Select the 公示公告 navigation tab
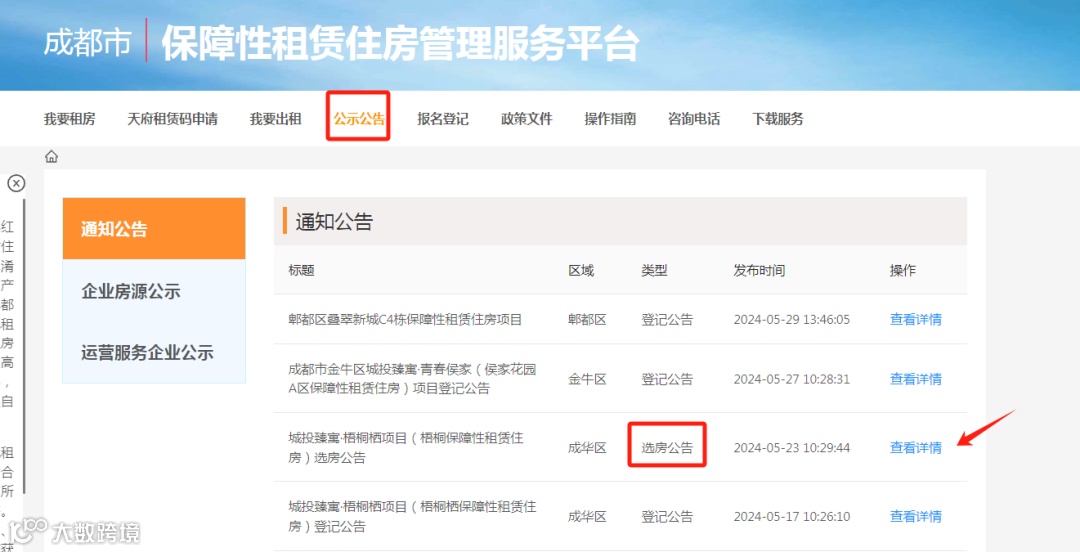 [x=359, y=119]
